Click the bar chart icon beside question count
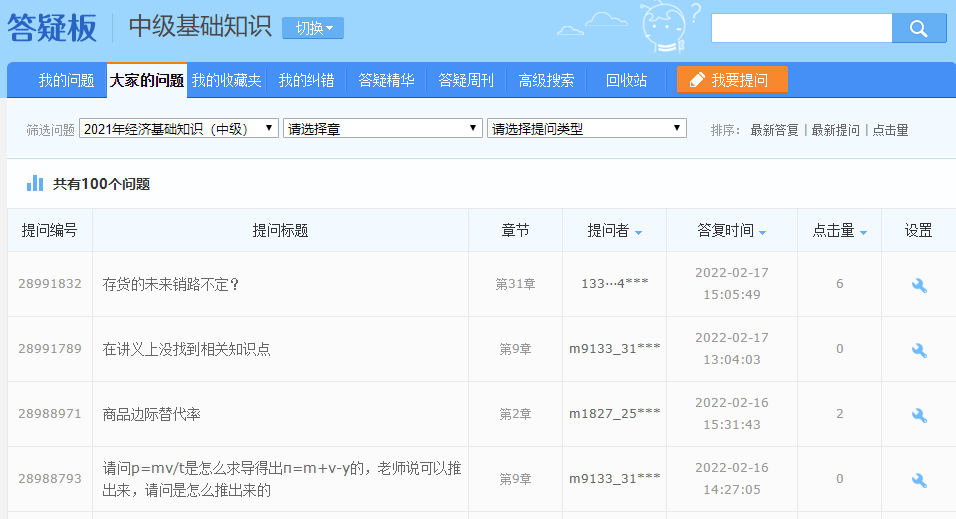This screenshot has height=519, width=956. [x=35, y=183]
